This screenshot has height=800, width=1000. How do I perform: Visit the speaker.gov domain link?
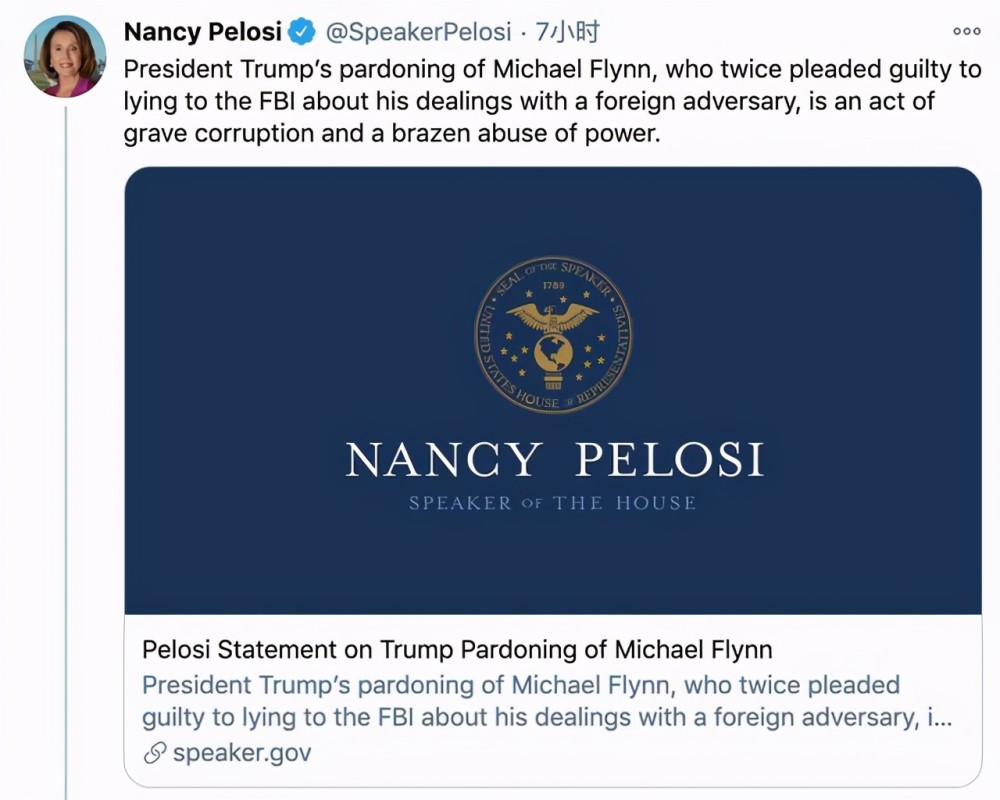[242, 753]
